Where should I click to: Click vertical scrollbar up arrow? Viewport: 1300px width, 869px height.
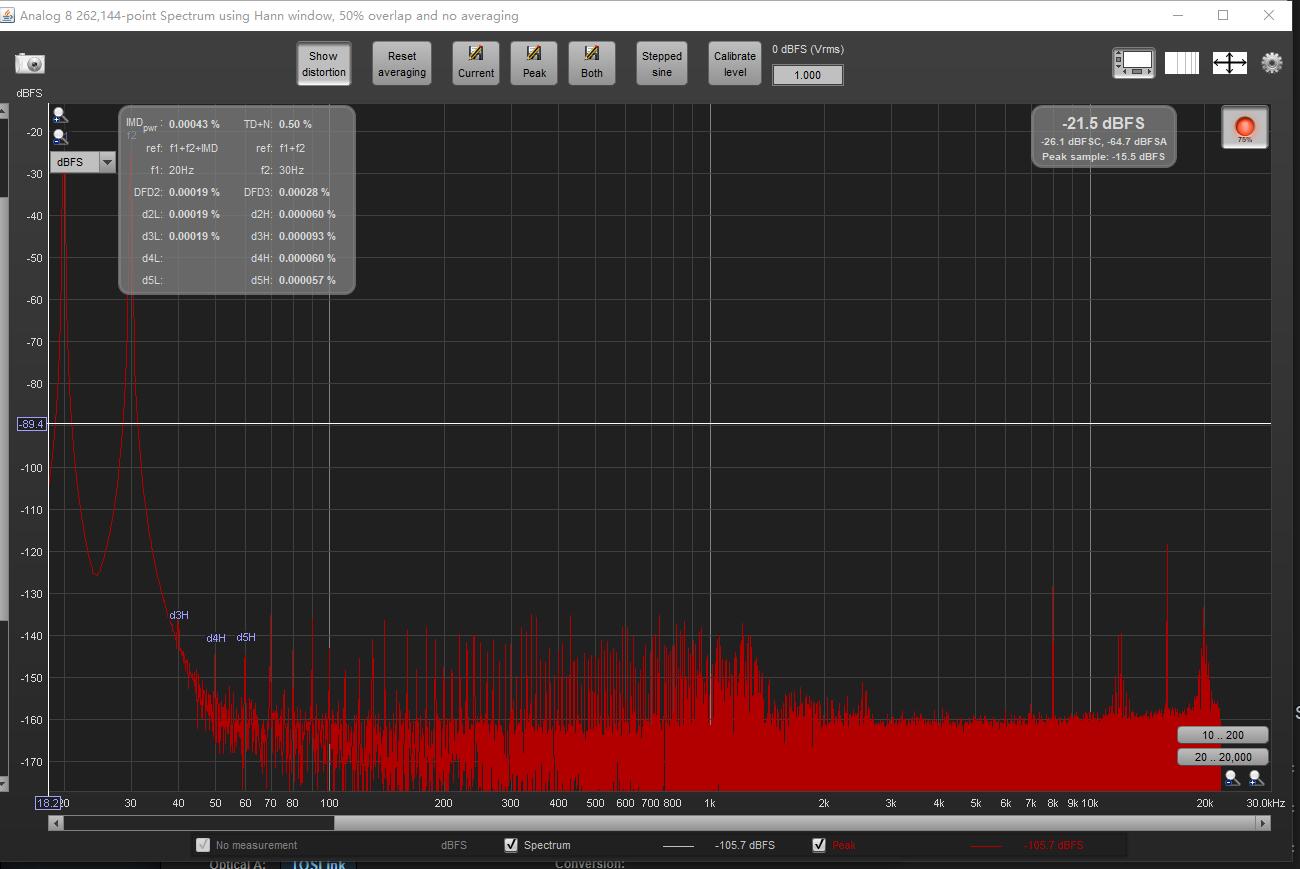point(3,110)
